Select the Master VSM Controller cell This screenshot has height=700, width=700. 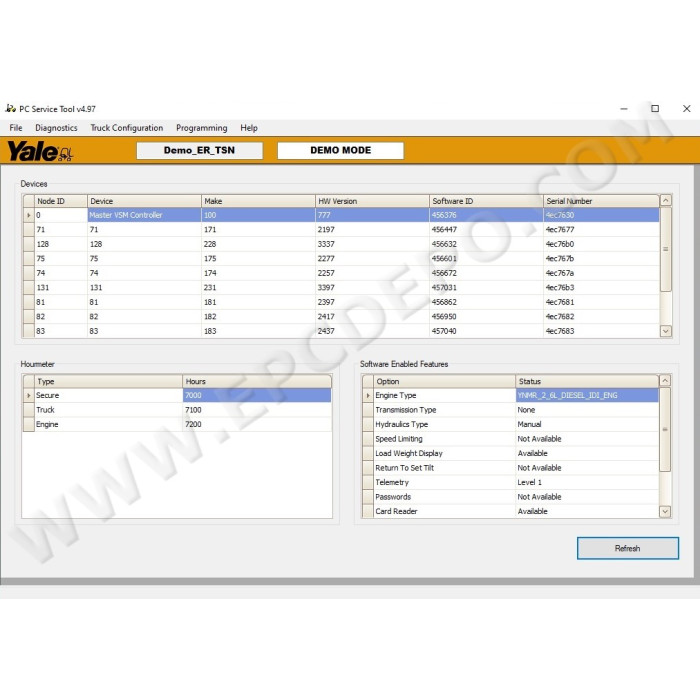click(144, 215)
